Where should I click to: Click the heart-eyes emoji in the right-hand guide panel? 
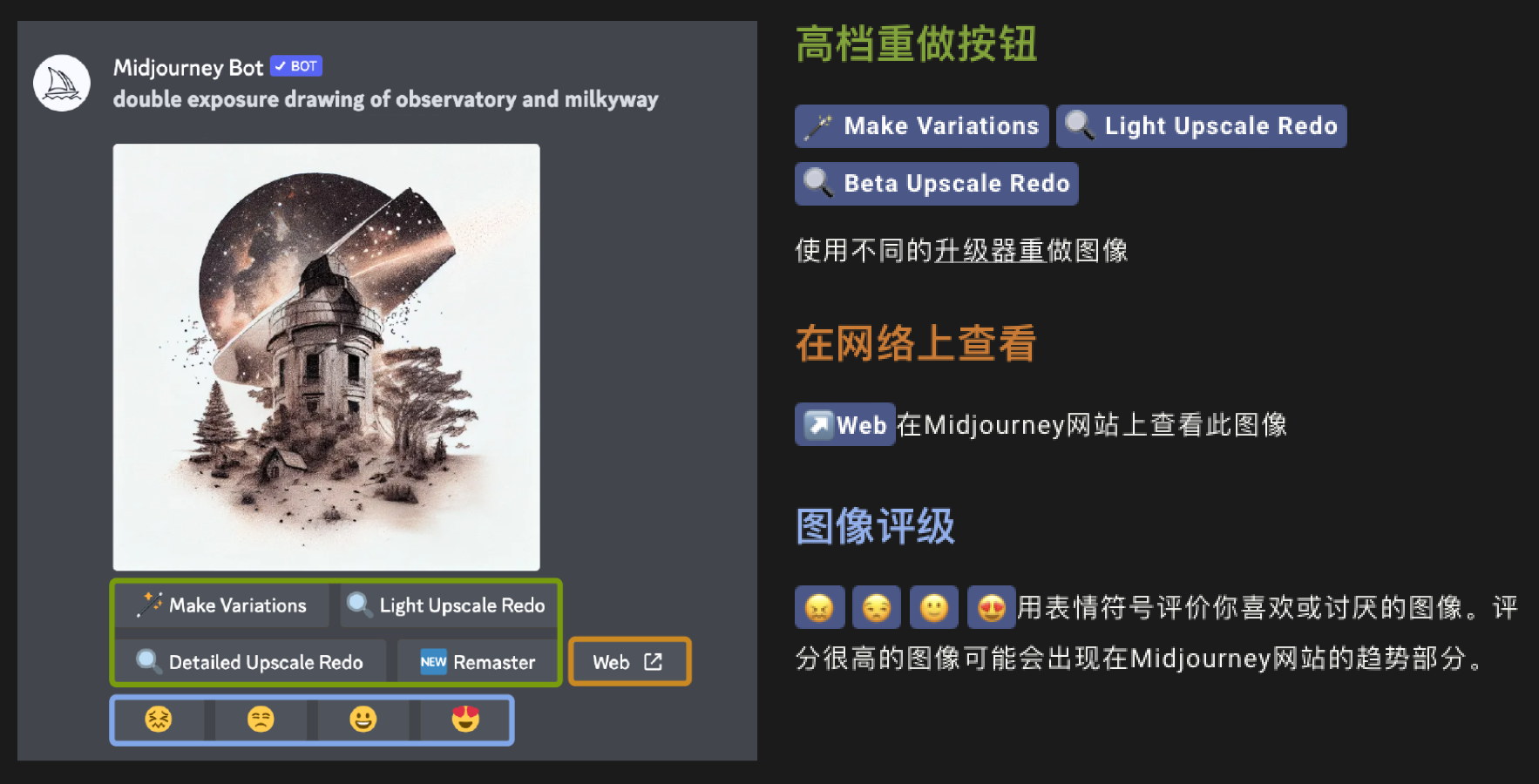point(992,607)
